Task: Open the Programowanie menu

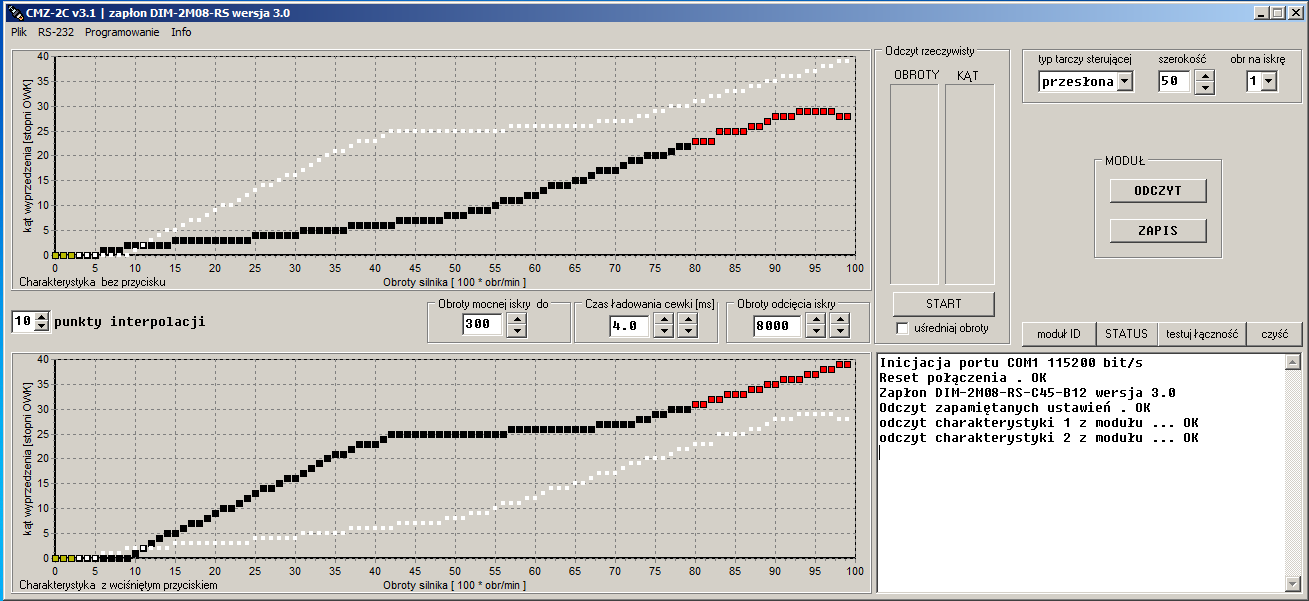Action: point(122,32)
